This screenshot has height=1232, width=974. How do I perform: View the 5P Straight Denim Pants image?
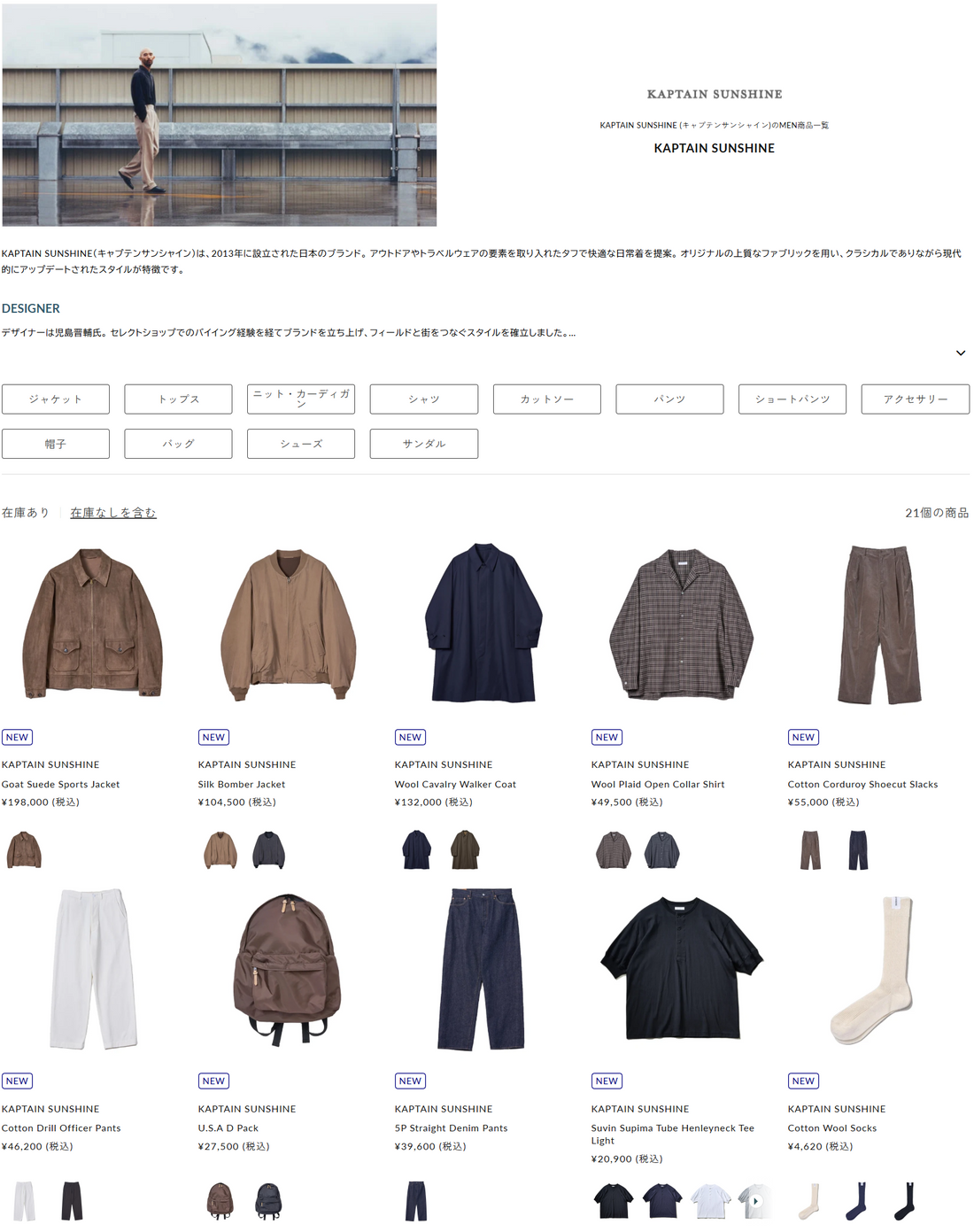point(483,969)
